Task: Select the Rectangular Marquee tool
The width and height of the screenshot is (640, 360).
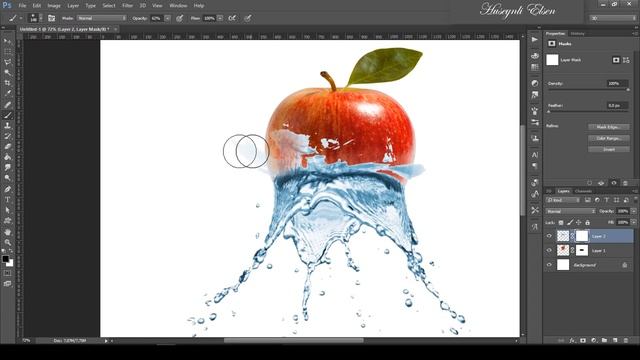Action: 7,51
